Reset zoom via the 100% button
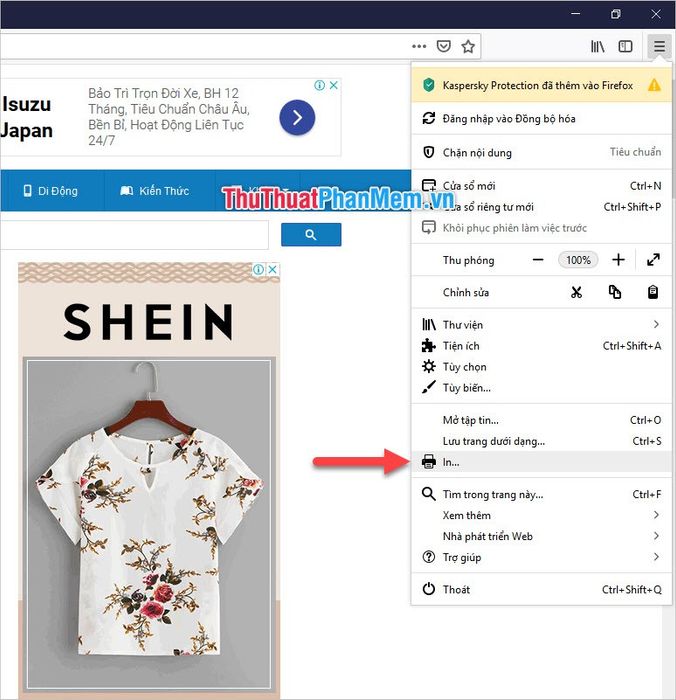 pyautogui.click(x=578, y=260)
